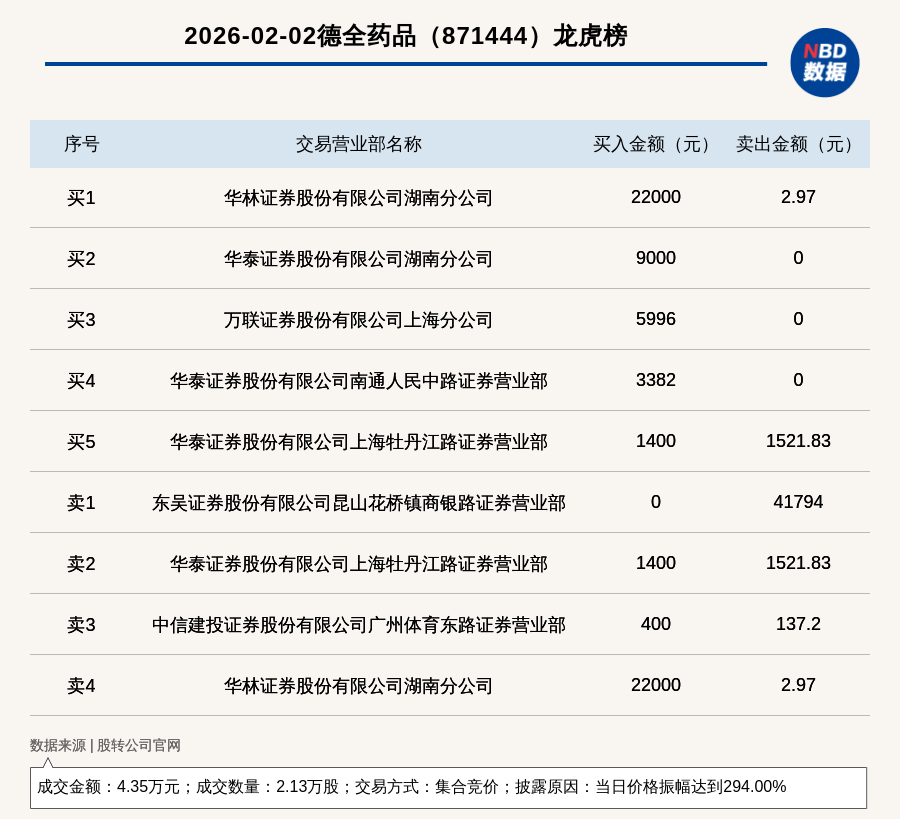Select the 卖4 row label
The image size is (900, 819).
81,686
